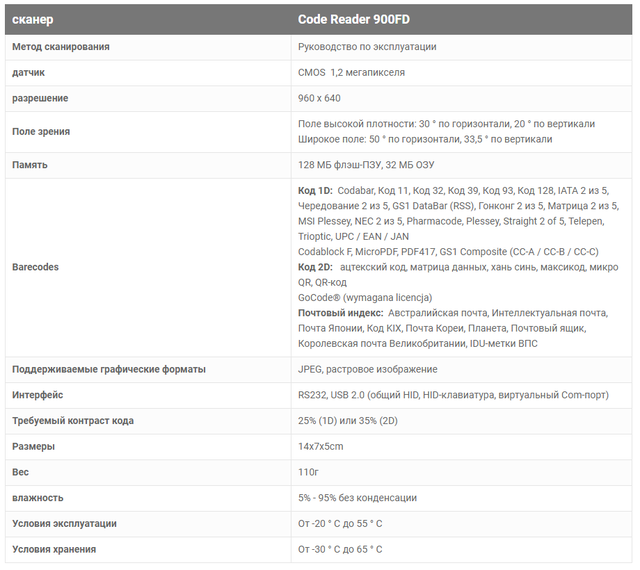Click 'JPEG, растровое изображение' value
The height and width of the screenshot is (570, 640).
pyautogui.click(x=365, y=369)
